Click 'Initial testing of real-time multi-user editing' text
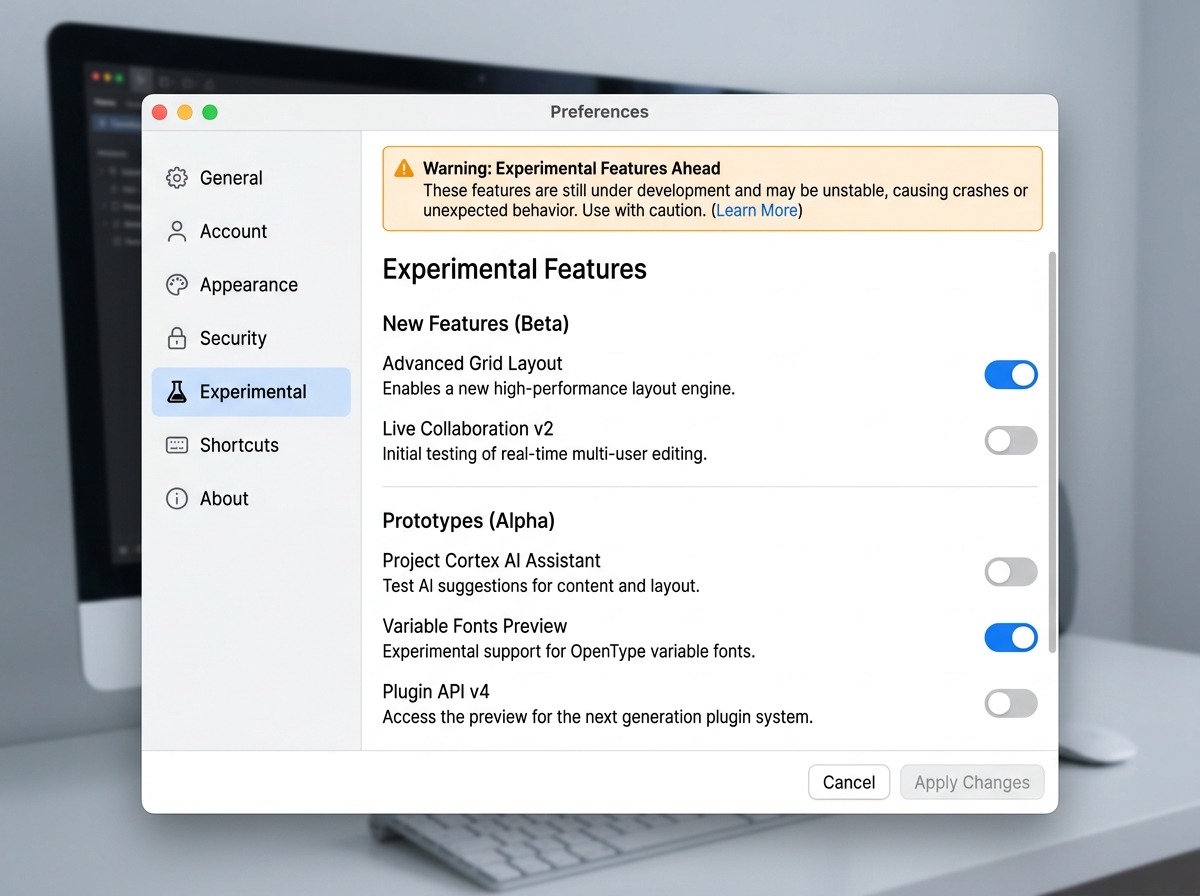This screenshot has height=896, width=1200. (x=545, y=454)
